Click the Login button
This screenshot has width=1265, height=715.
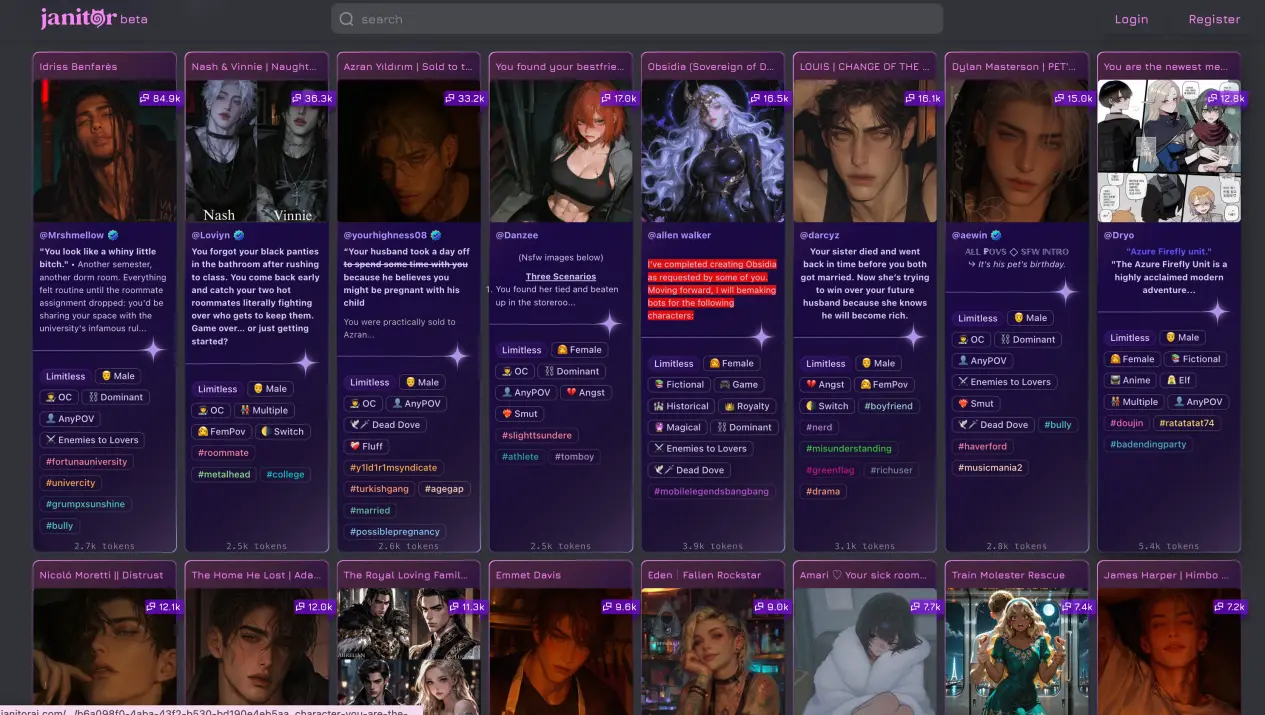pyautogui.click(x=1131, y=18)
